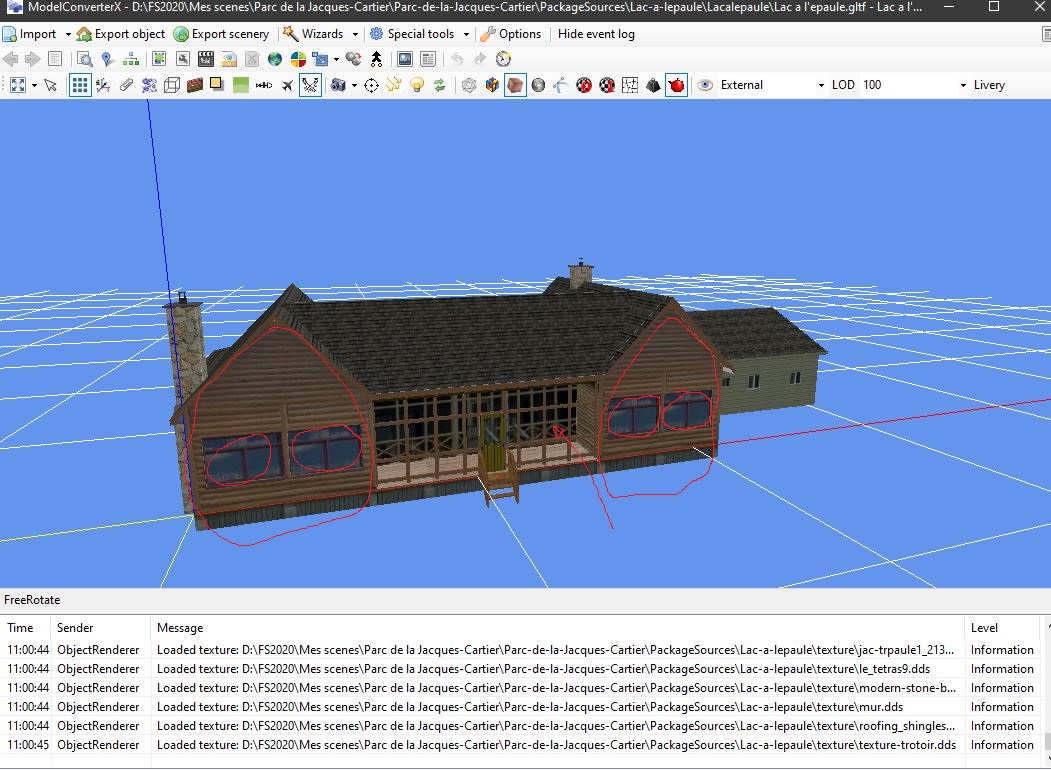The height and width of the screenshot is (770, 1051).
Task: Click the black tree arrow icon
Action: pos(377,59)
